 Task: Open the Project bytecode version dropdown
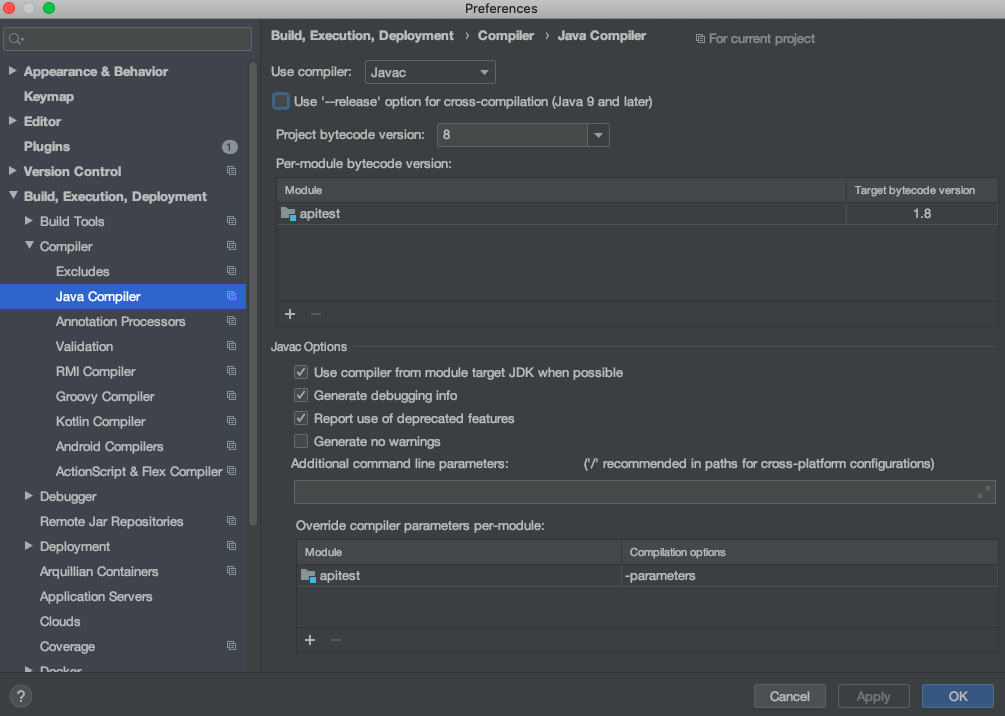[598, 134]
